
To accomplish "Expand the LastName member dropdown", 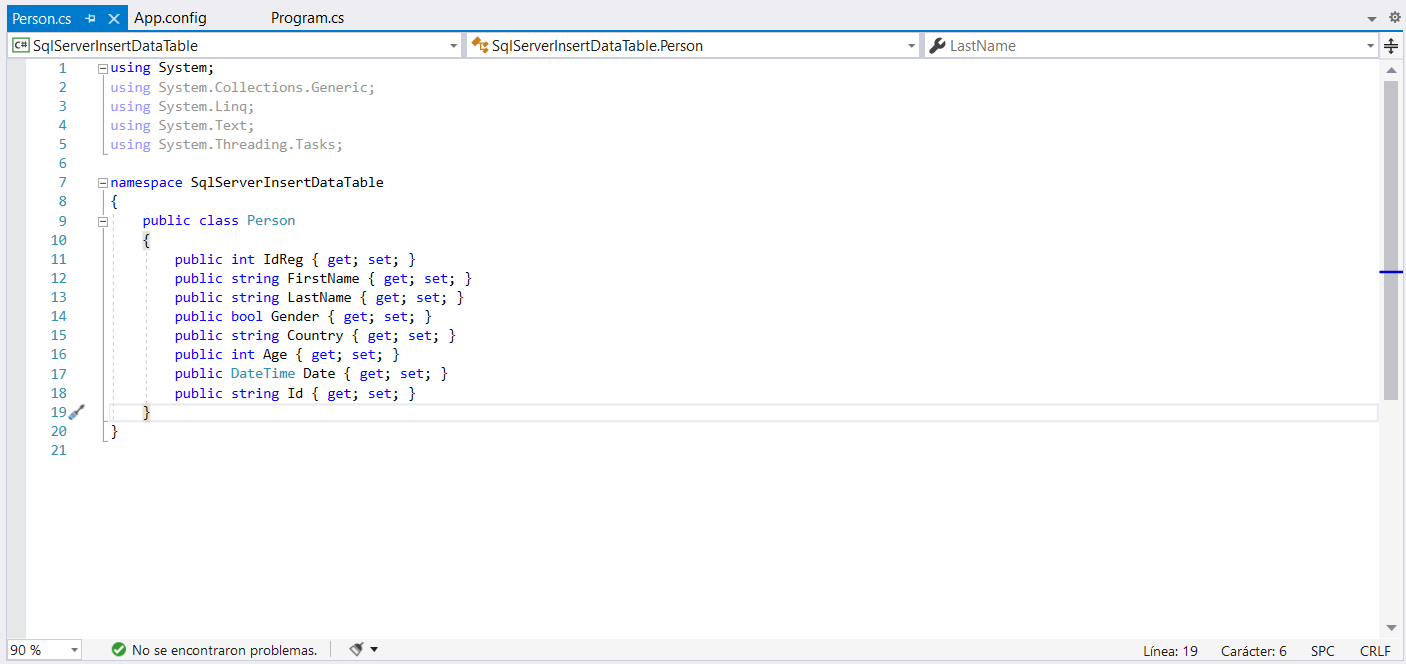I will (1370, 46).
